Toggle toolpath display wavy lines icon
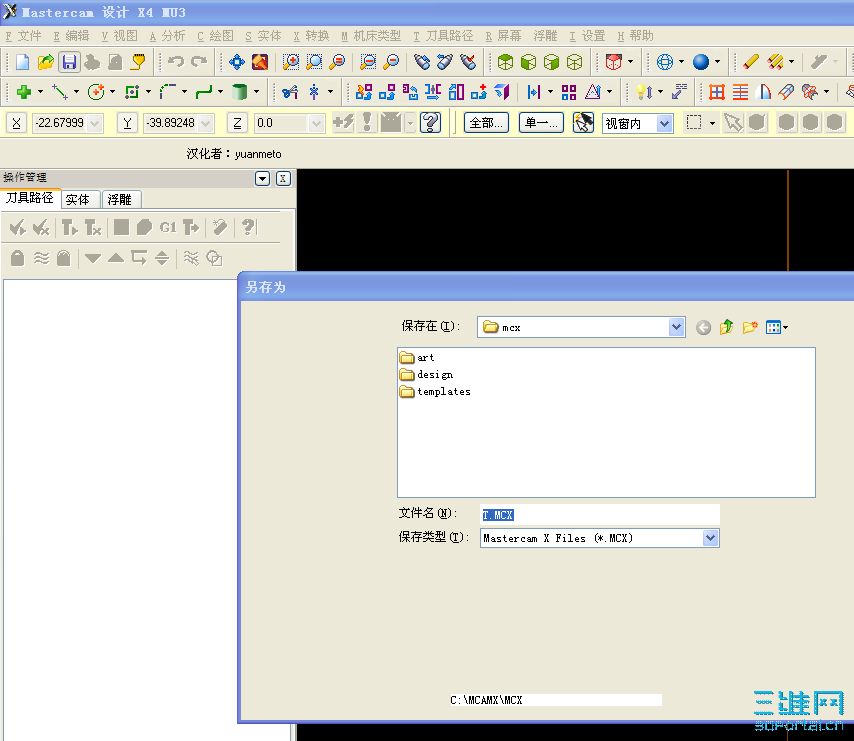The image size is (854, 741). coord(41,258)
